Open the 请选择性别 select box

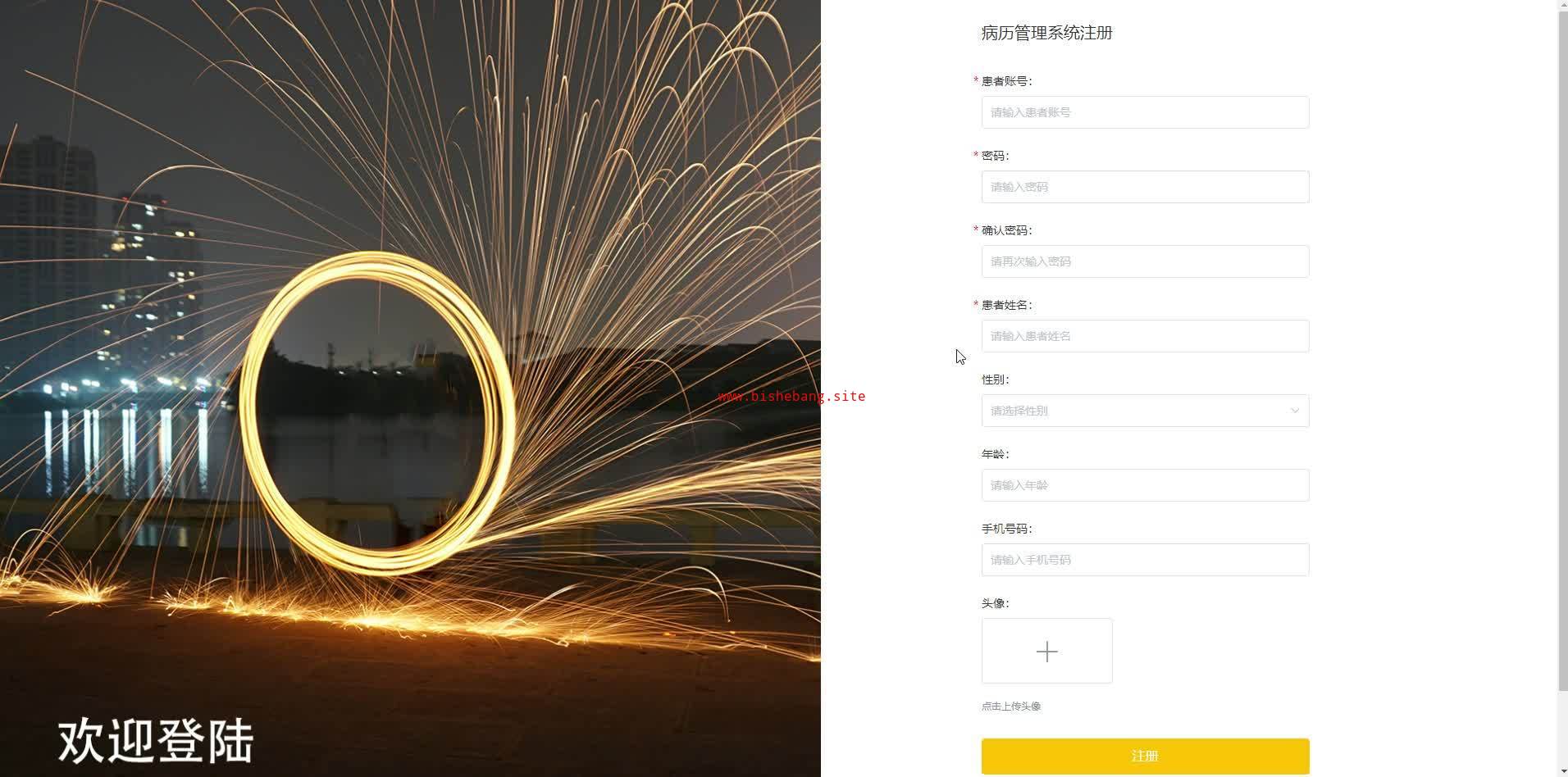click(x=1145, y=411)
